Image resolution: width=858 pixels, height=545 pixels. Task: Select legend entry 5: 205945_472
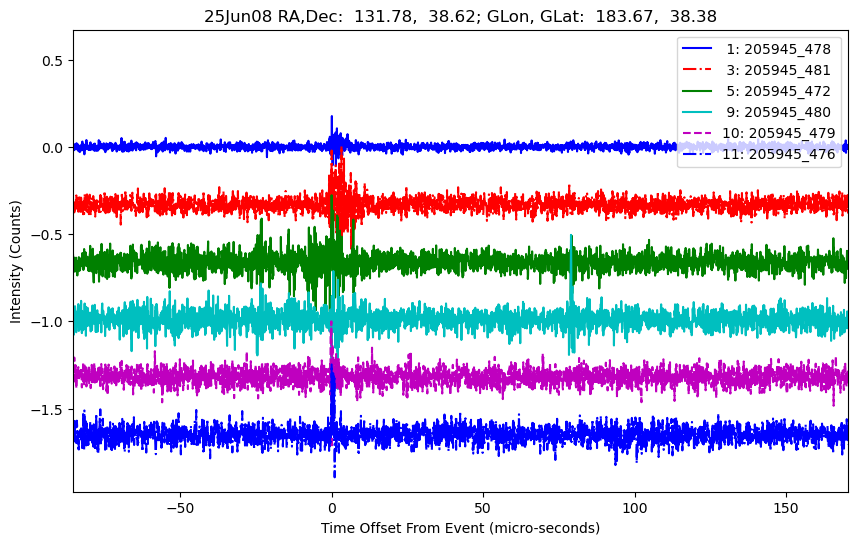778,91
